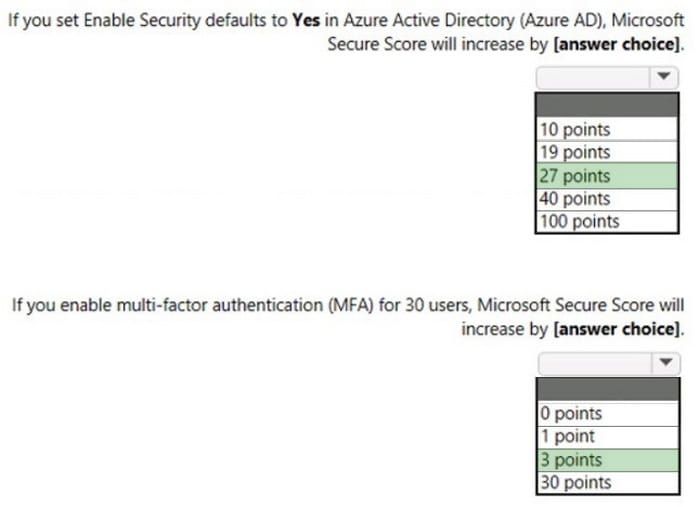700x507 pixels.
Task: Select the 1 point option
Action: 608,437
